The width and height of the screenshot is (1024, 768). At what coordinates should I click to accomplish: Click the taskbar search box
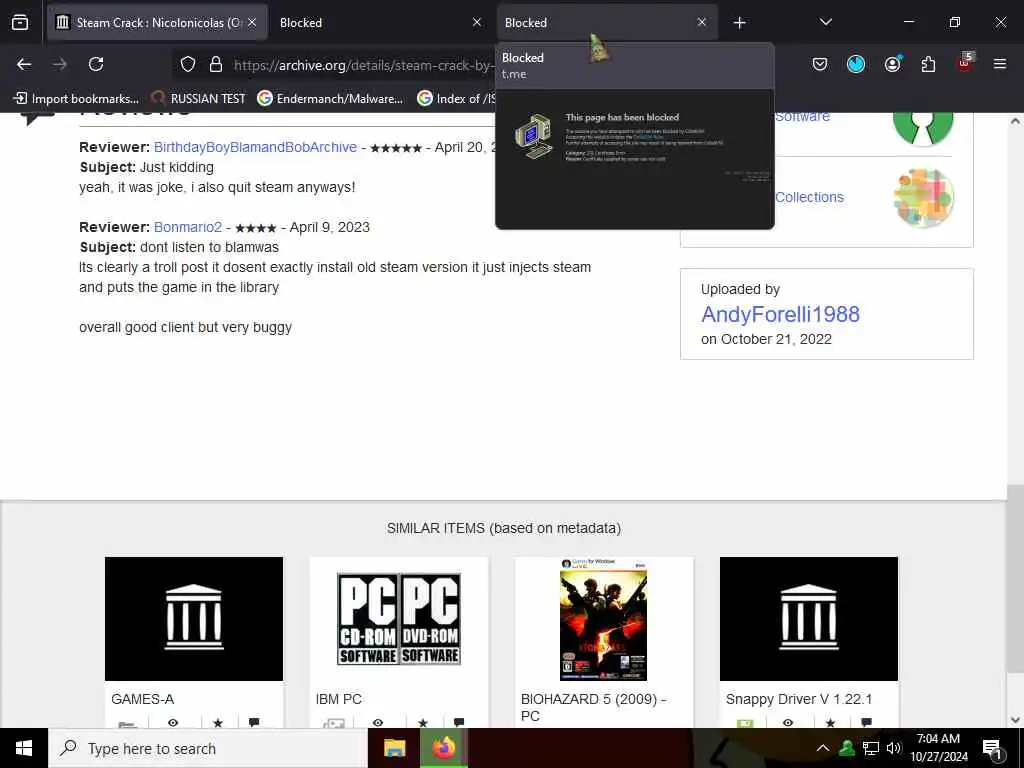(208, 748)
